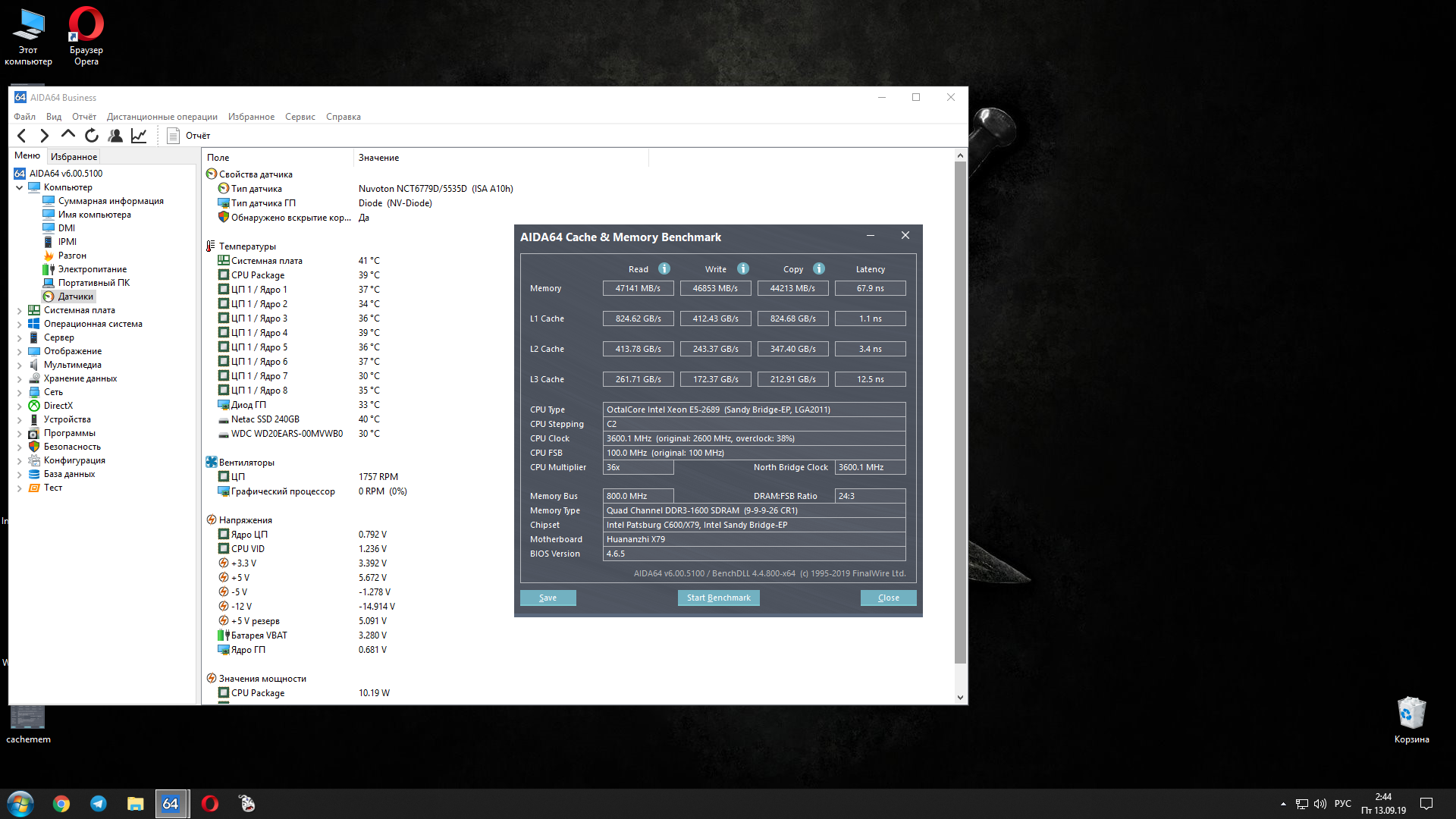This screenshot has width=1456, height=819.
Task: Click the Refresh icon in AIDA64 toolbar
Action: [x=92, y=136]
